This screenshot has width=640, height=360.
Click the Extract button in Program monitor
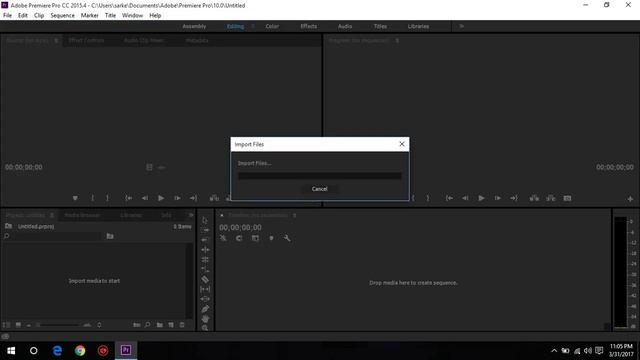point(551,198)
